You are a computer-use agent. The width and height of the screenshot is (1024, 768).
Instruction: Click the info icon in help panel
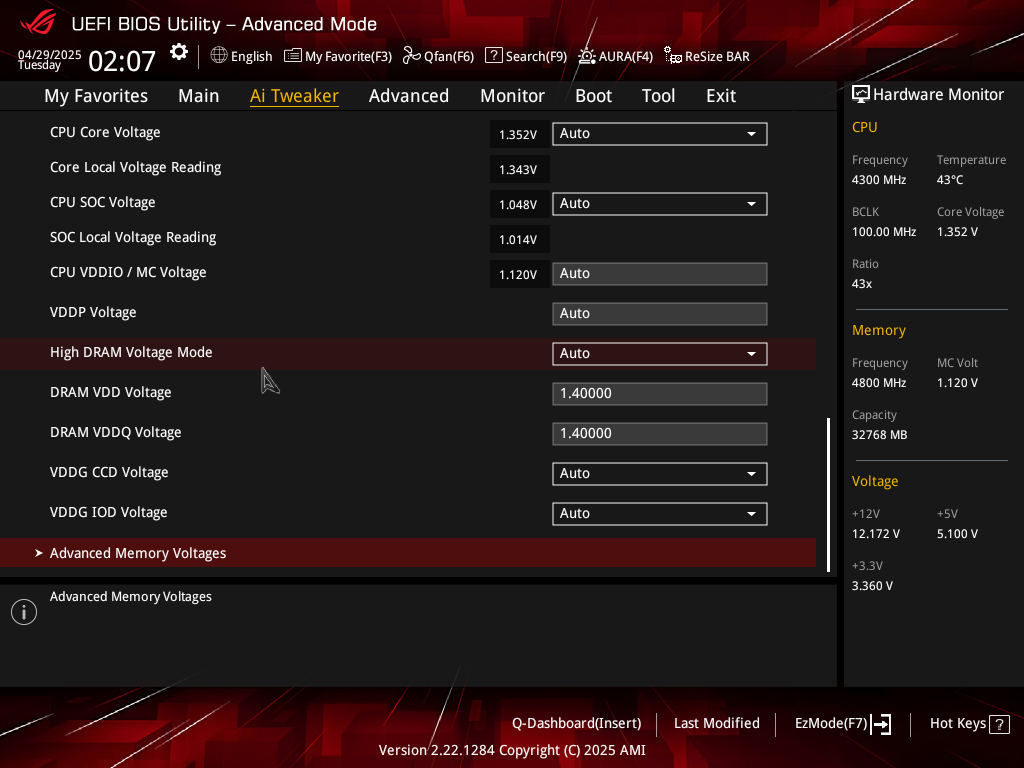click(x=24, y=612)
